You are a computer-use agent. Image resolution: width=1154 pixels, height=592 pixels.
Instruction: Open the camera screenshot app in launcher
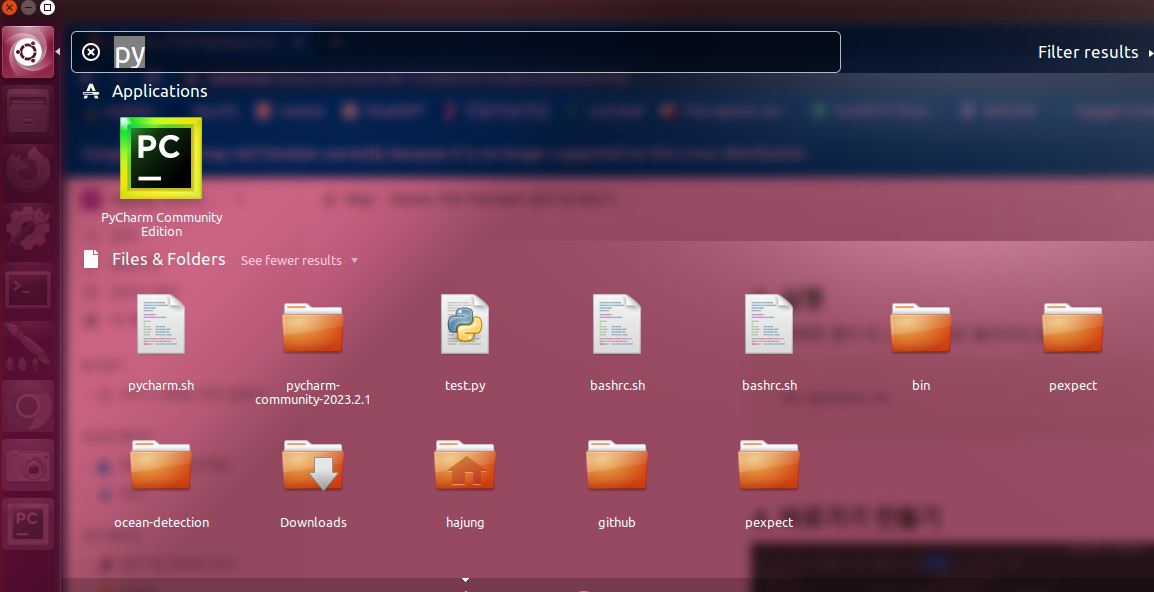point(28,465)
